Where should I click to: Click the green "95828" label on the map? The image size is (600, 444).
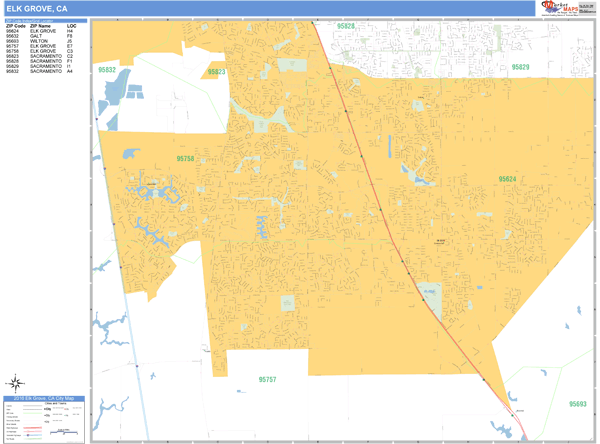346,26
